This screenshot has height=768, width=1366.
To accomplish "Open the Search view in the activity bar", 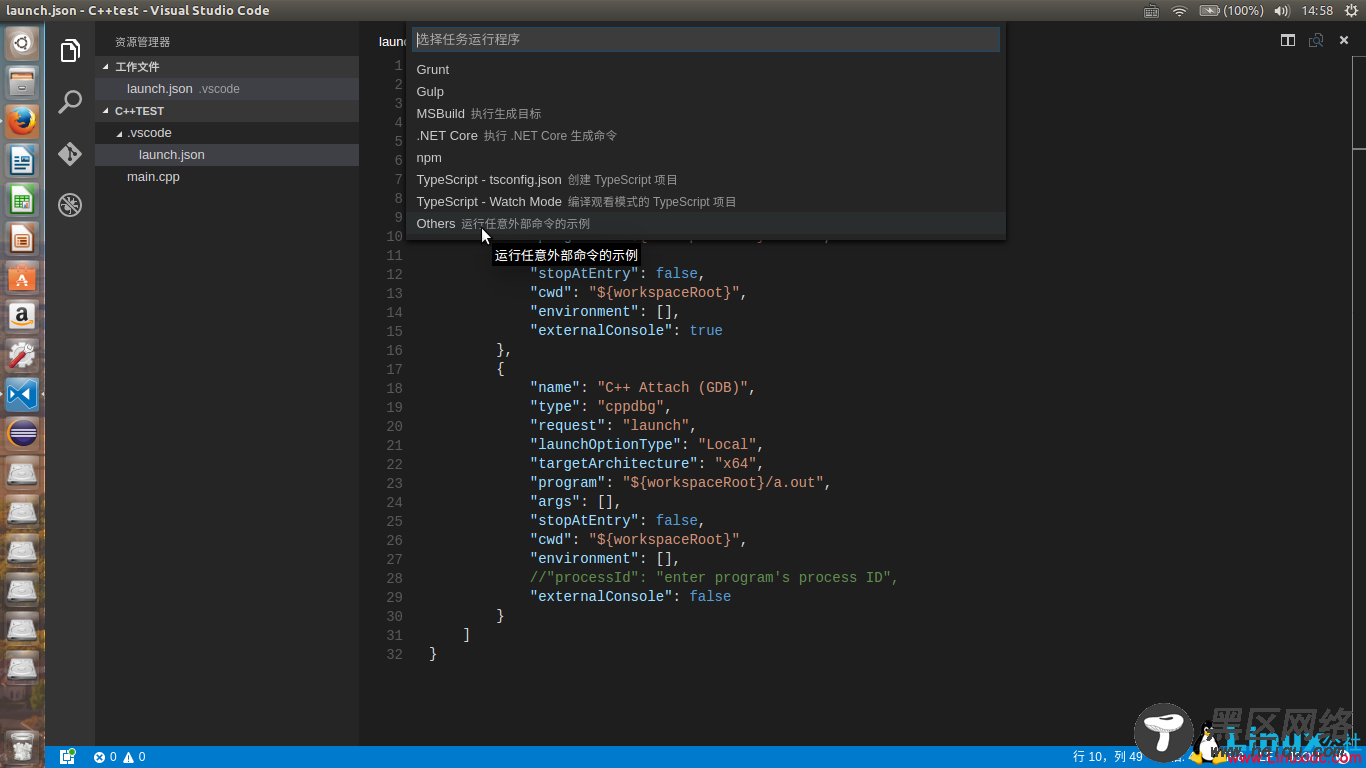I will [70, 102].
